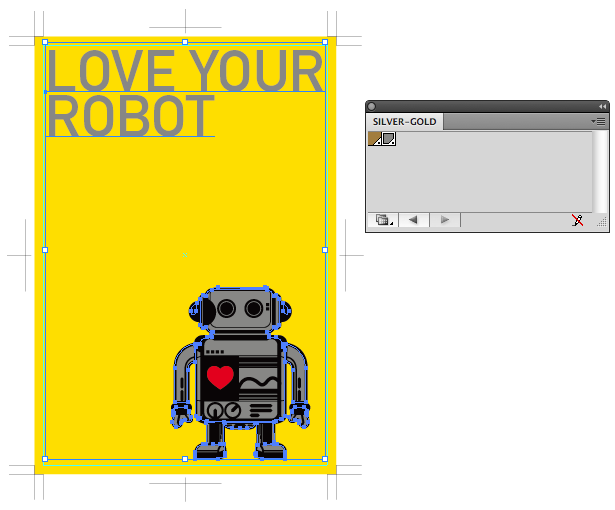Collapse the panel with double-arrow icon

[602, 106]
